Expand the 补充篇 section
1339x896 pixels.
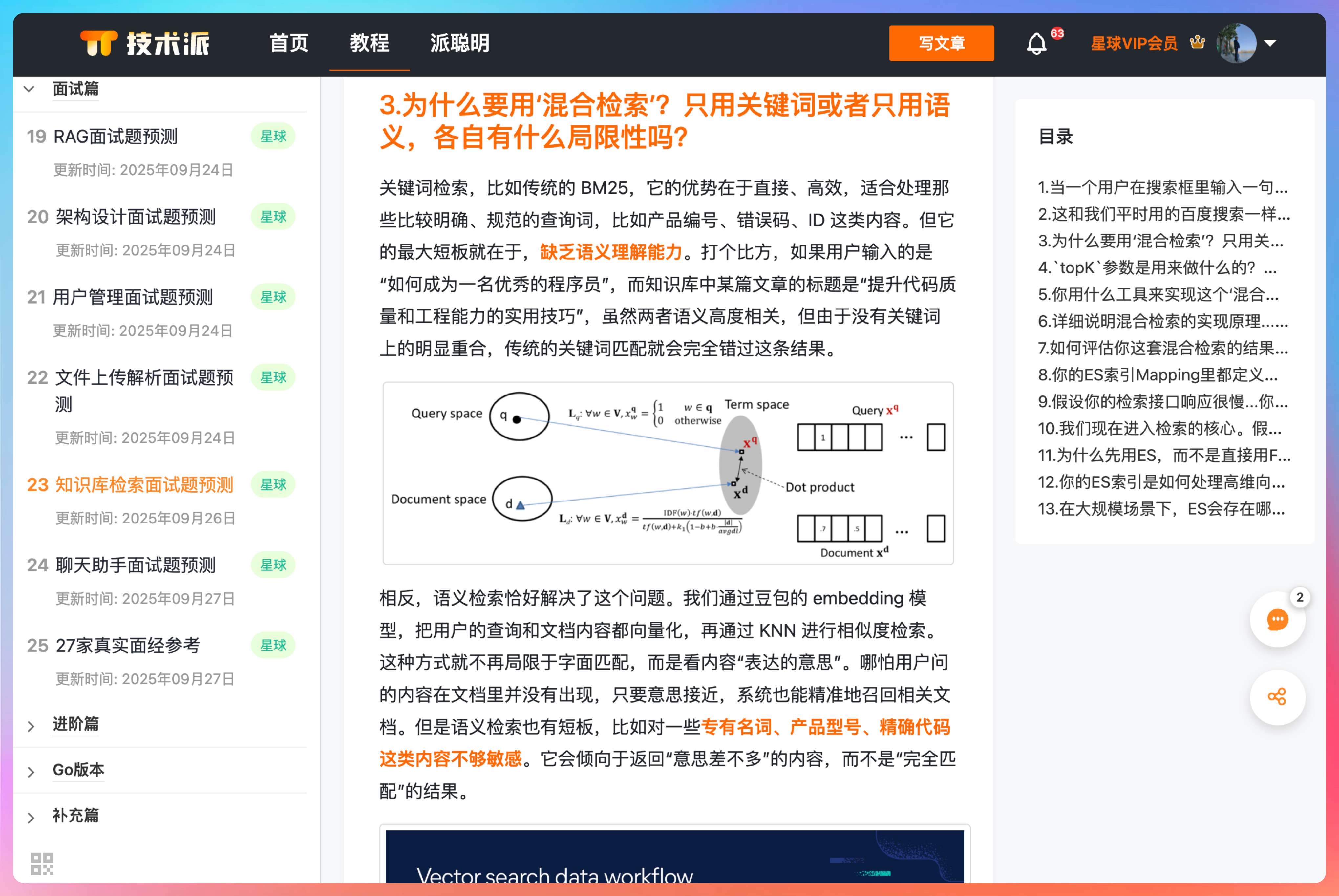(x=31, y=817)
